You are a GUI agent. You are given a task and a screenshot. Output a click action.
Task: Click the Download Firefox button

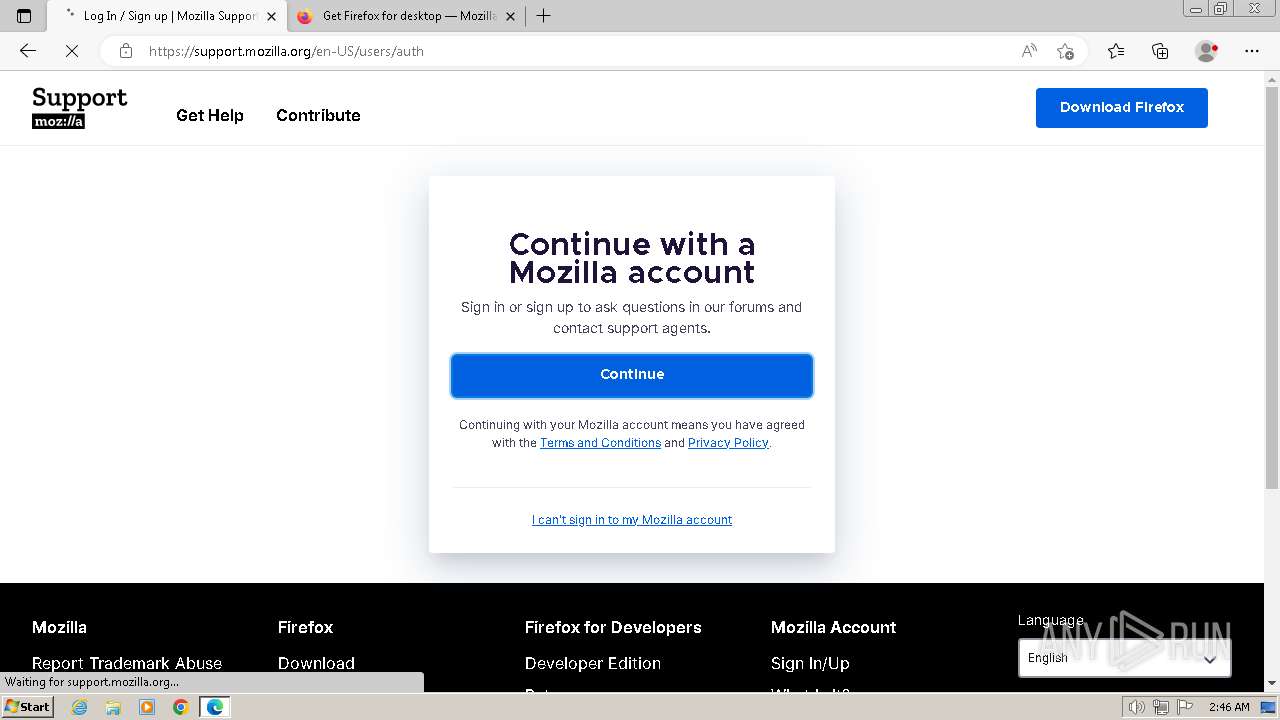[x=1122, y=107]
